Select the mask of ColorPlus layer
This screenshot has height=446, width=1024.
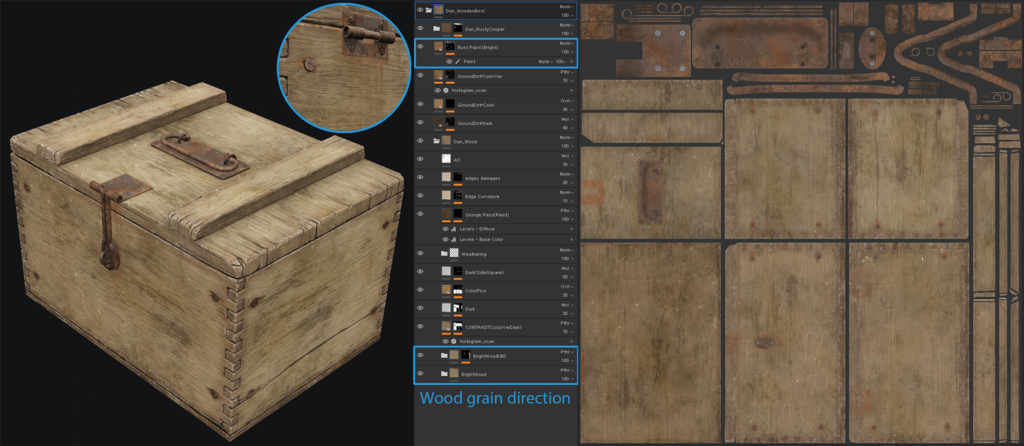pyautogui.click(x=458, y=289)
